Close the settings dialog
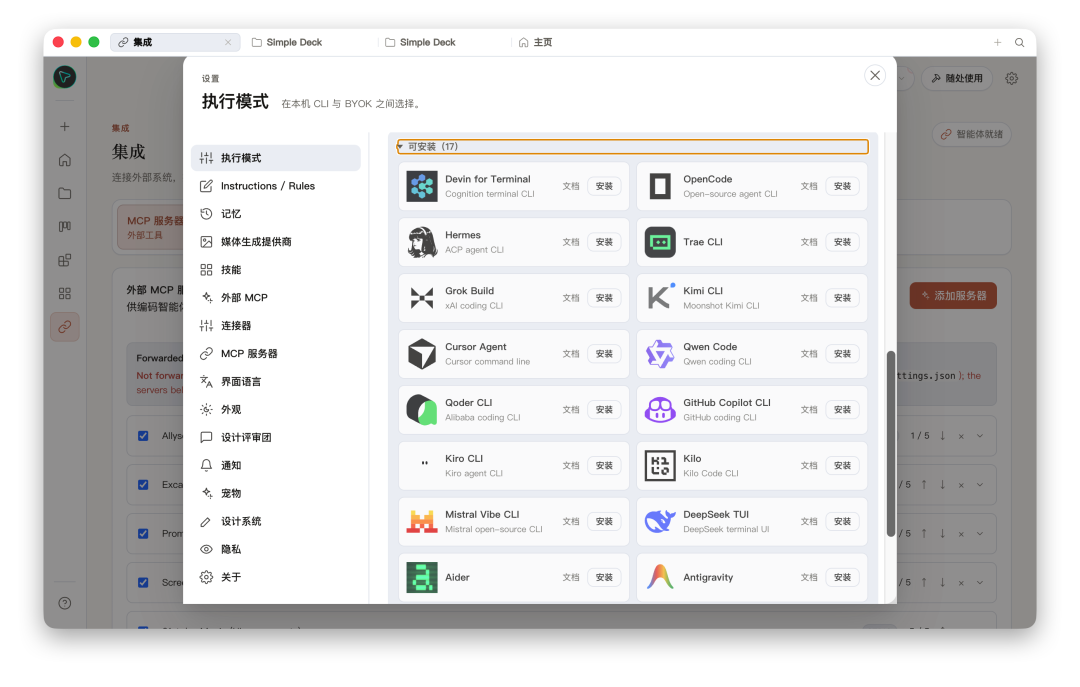Image resolution: width=1080 pixels, height=687 pixels. click(875, 76)
